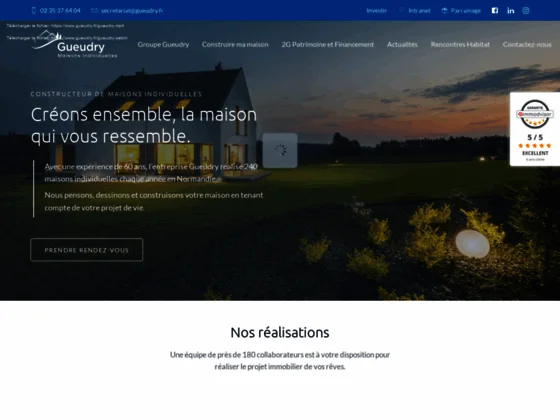Open the LinkedIn profile icon
This screenshot has height=420, width=560.
click(511, 10)
